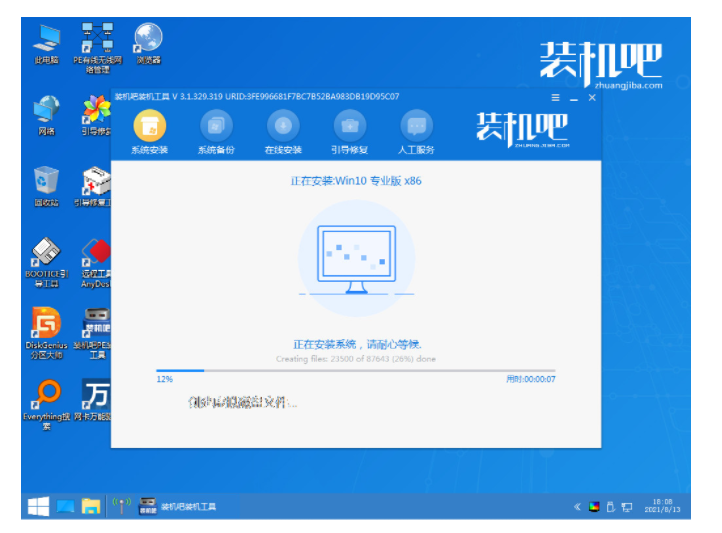The height and width of the screenshot is (533, 722).
Task: Click the 装机吧 logo in installer header
Action: 522,129
